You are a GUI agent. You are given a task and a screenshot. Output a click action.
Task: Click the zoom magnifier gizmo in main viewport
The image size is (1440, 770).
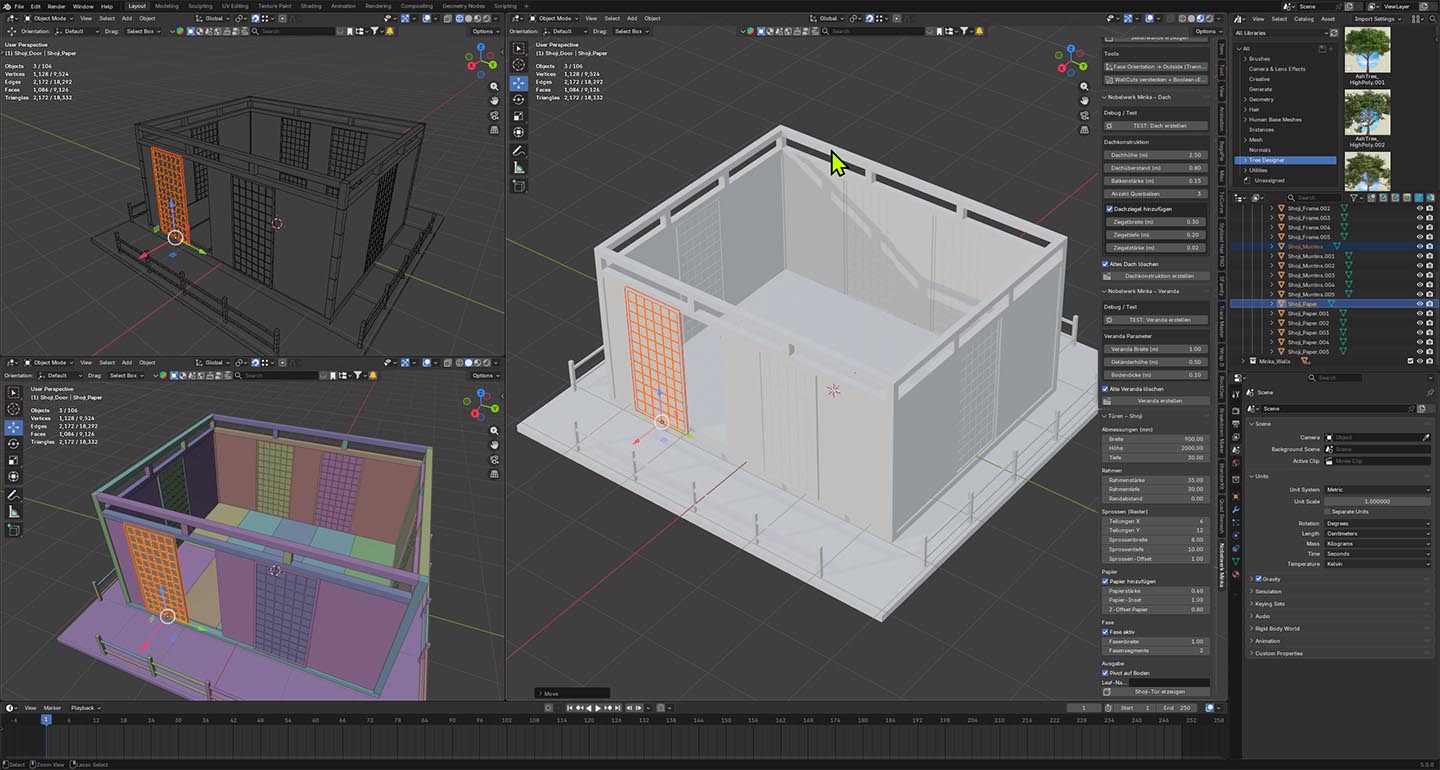pyautogui.click(x=1085, y=85)
